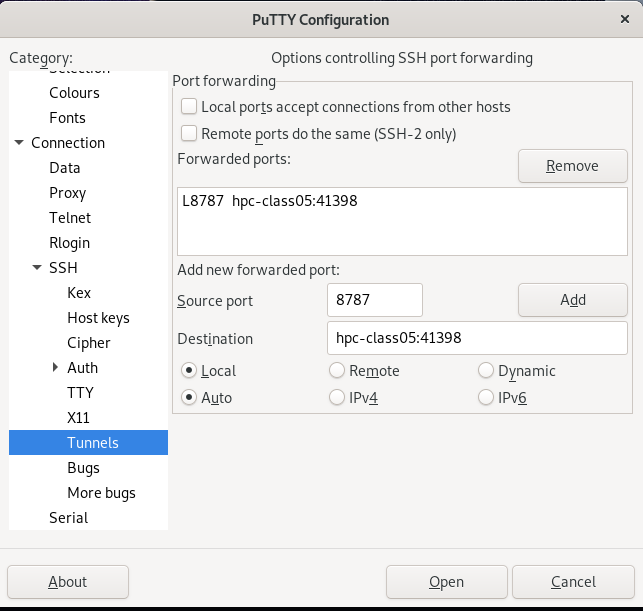Expand the Auth category tree node

click(55, 367)
